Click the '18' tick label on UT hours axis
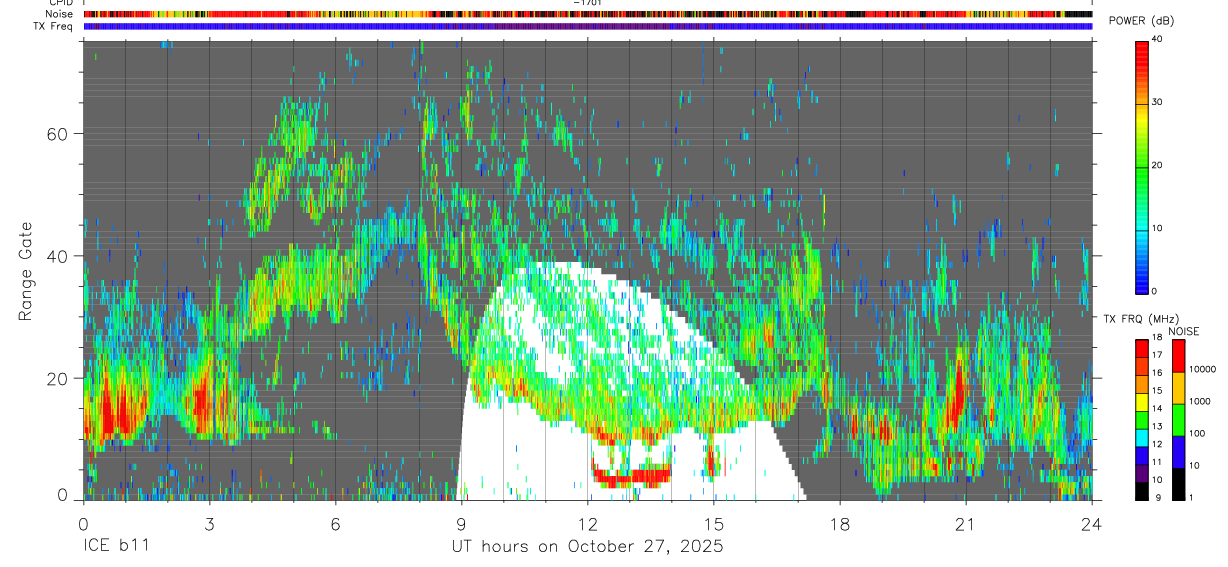Screen dimensions: 1228x567 840,524
